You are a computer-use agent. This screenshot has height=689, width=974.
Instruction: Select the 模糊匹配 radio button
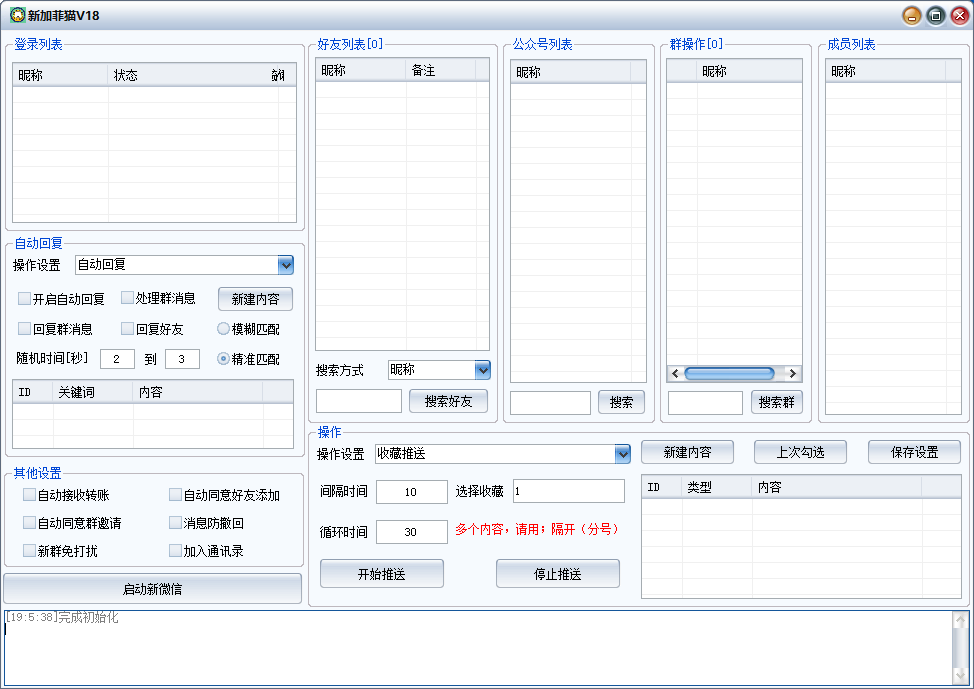click(x=224, y=328)
